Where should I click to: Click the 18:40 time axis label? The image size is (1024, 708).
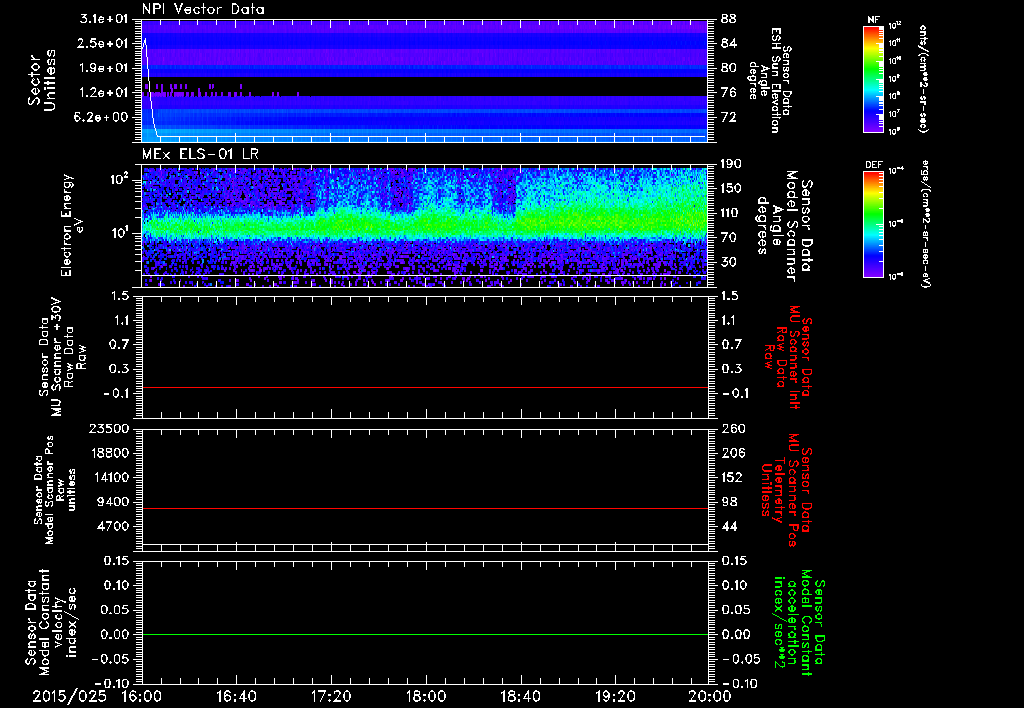pos(520,696)
